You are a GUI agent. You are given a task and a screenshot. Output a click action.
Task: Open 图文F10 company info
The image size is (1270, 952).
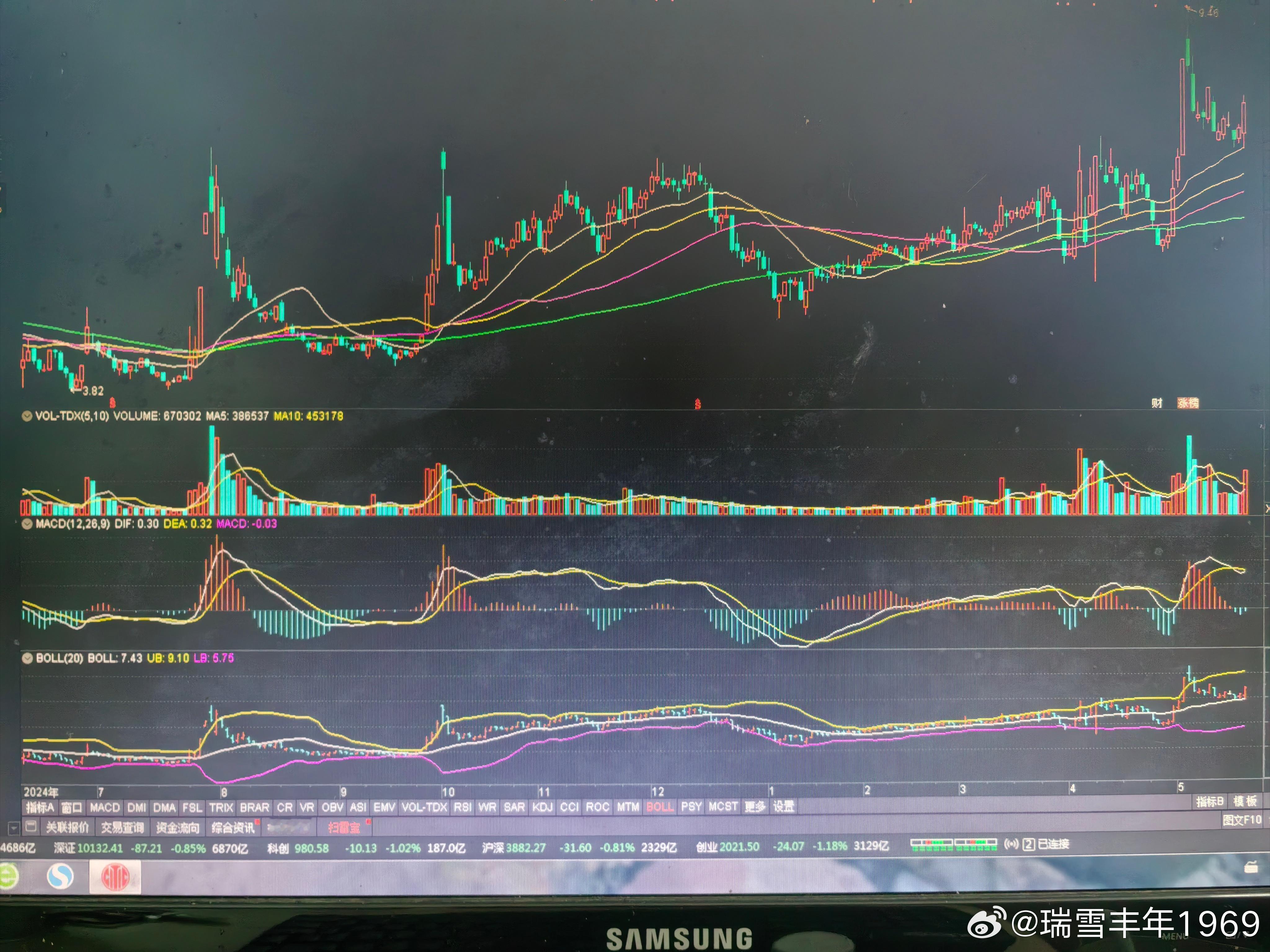pos(1242,820)
